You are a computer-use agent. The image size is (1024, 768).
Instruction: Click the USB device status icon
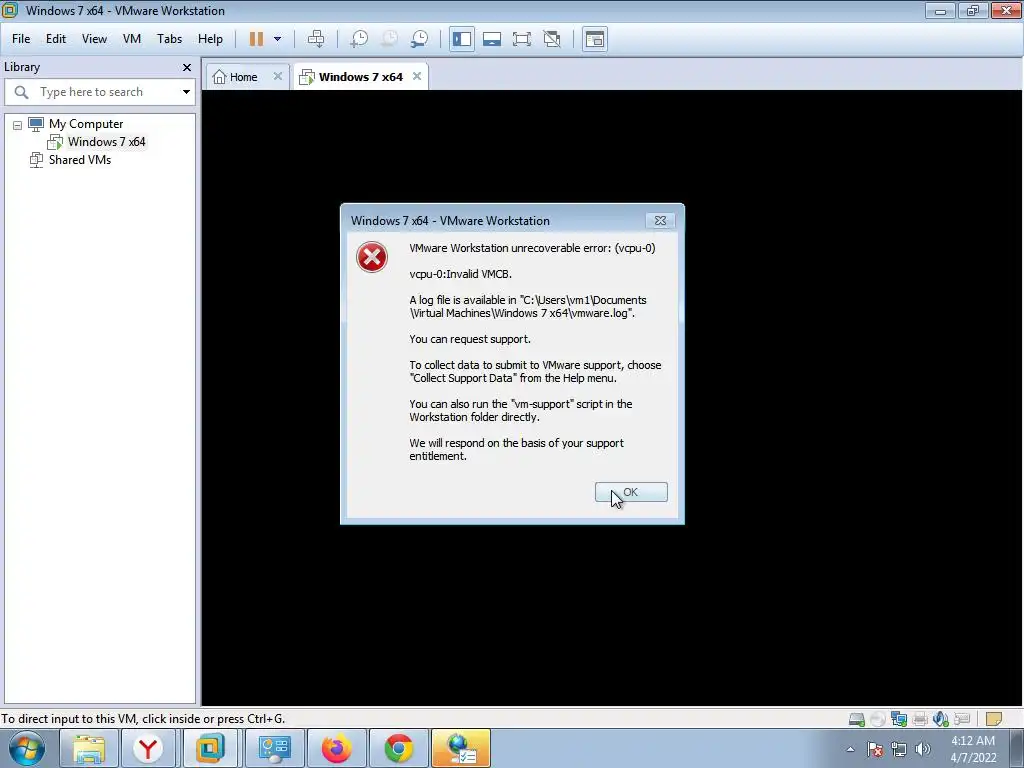(961, 720)
